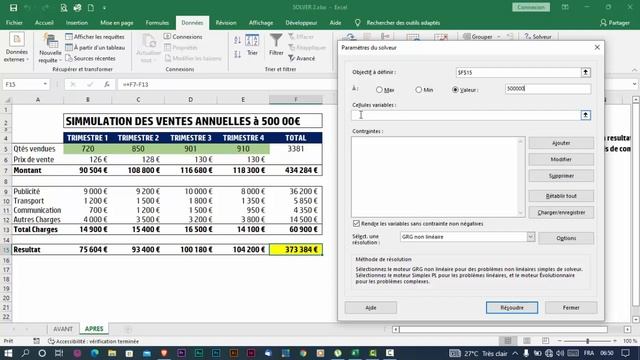Screen dimensions: 640x360
Task: Open taskbar search magnifier
Action: pyautogui.click(x=25, y=353)
